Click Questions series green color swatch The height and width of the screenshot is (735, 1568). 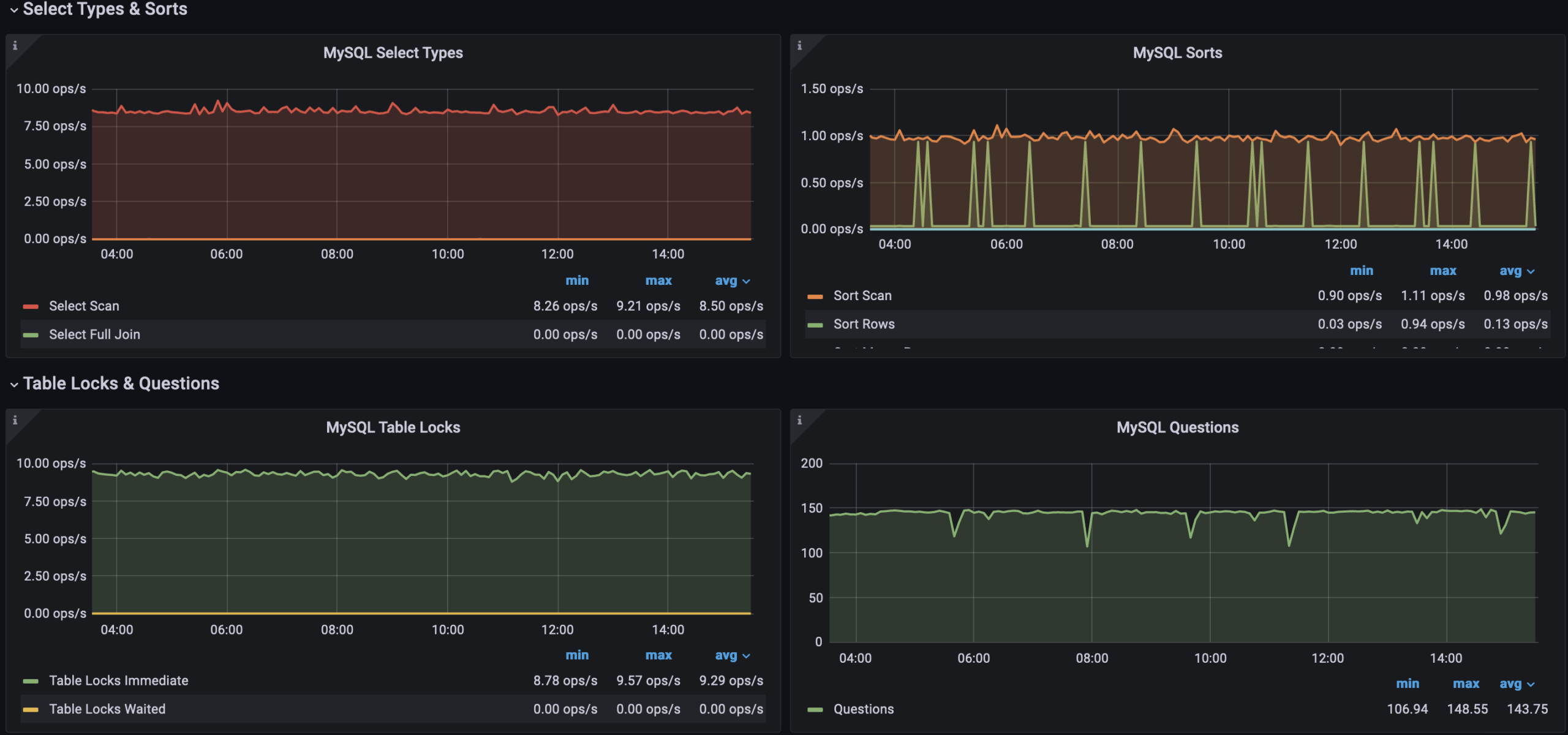(815, 710)
